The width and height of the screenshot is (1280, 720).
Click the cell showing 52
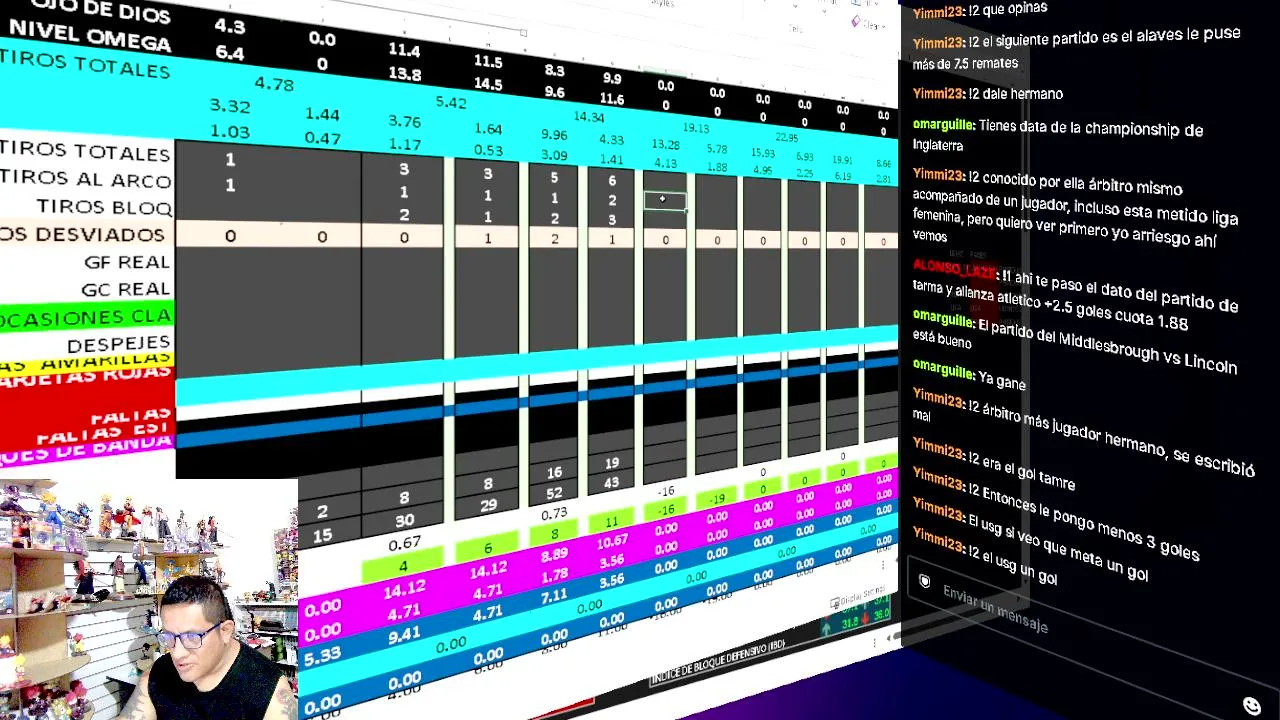click(554, 493)
